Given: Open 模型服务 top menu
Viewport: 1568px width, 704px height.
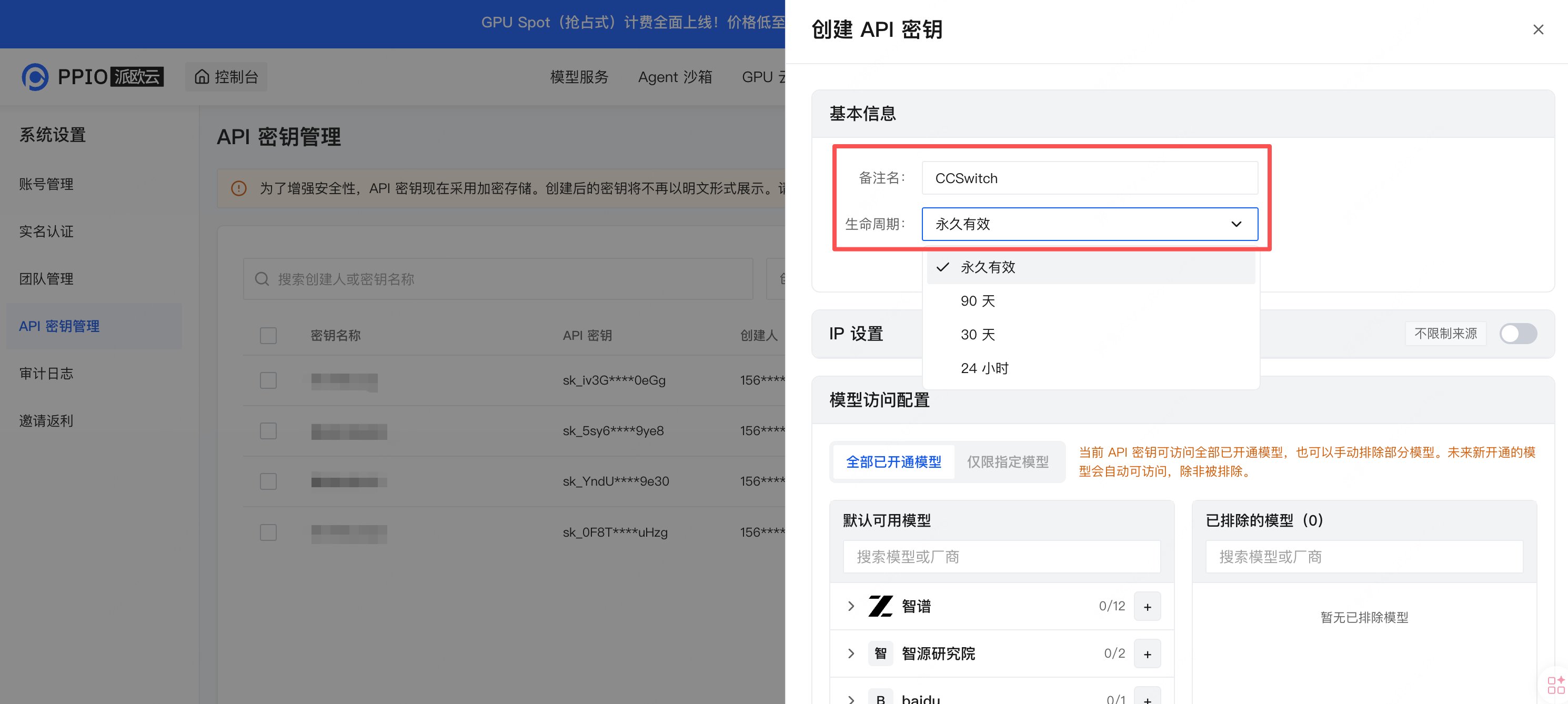Looking at the screenshot, I should [579, 77].
